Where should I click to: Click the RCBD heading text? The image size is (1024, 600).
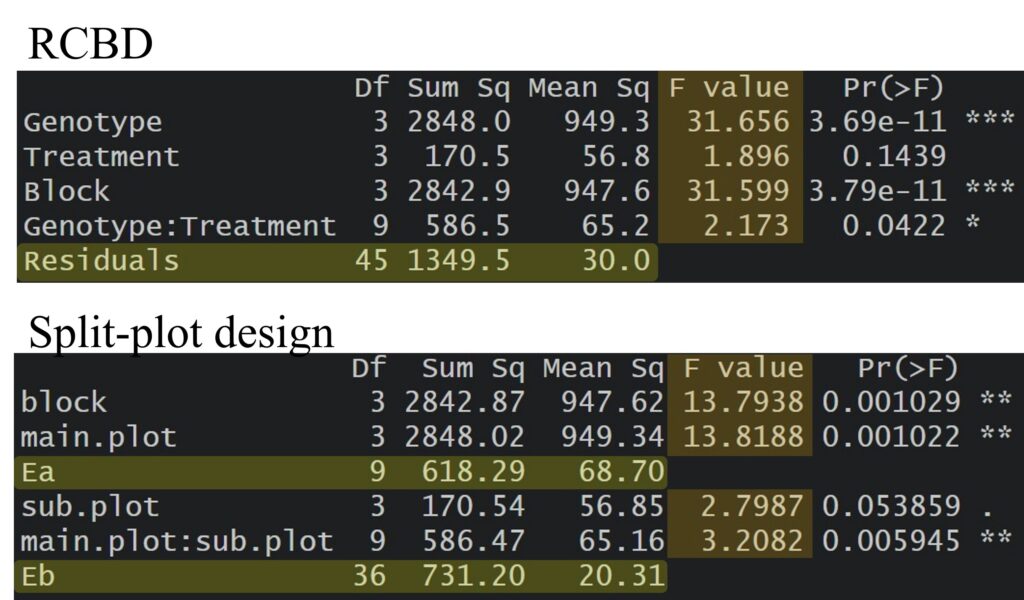pyautogui.click(x=90, y=44)
